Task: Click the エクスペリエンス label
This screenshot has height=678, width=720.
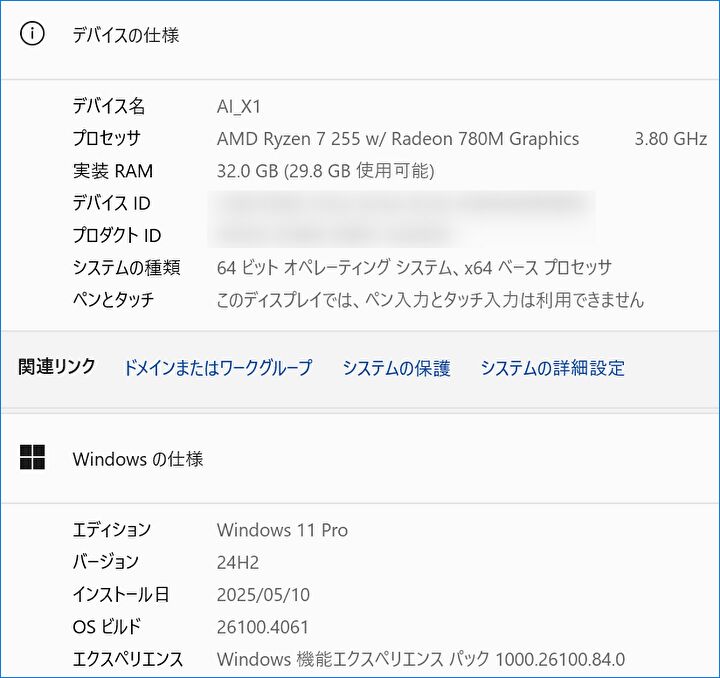Action: click(x=128, y=659)
